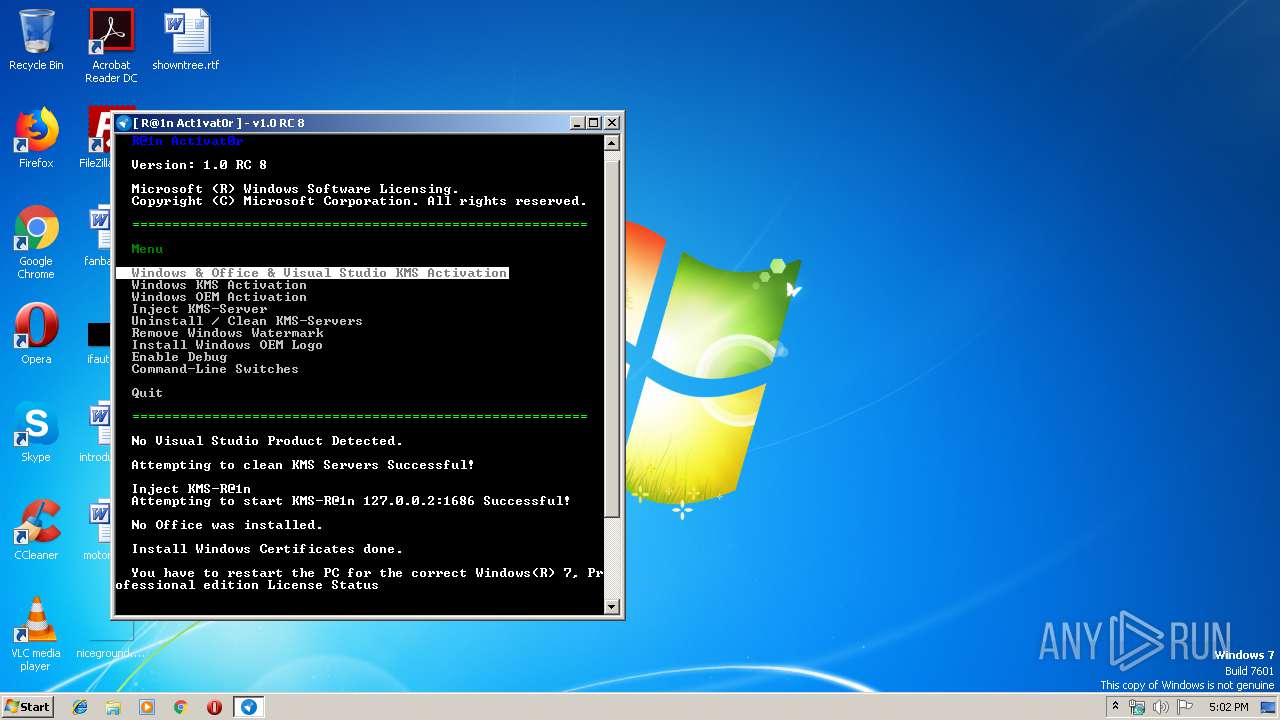This screenshot has width=1280, height=720.
Task: Open network status tray icon
Action: click(x=1137, y=707)
